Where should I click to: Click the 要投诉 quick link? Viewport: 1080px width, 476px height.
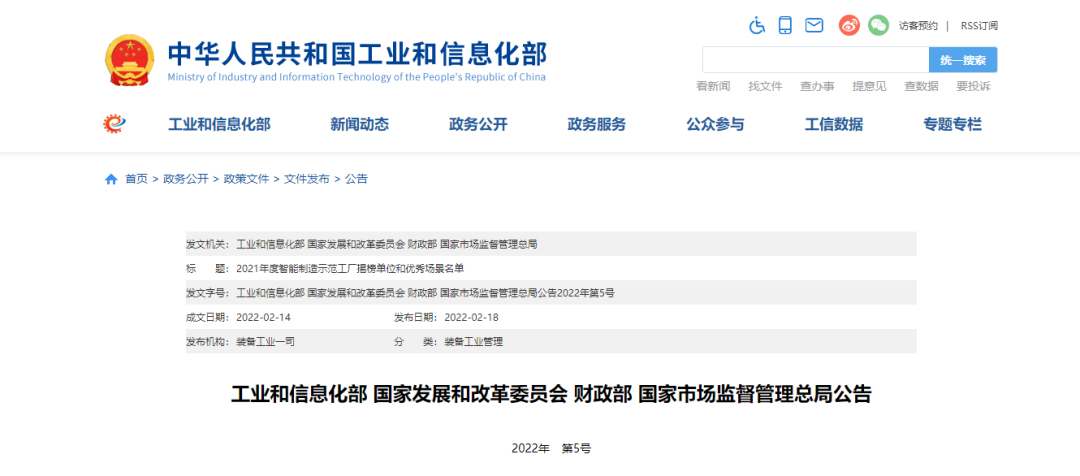[973, 87]
